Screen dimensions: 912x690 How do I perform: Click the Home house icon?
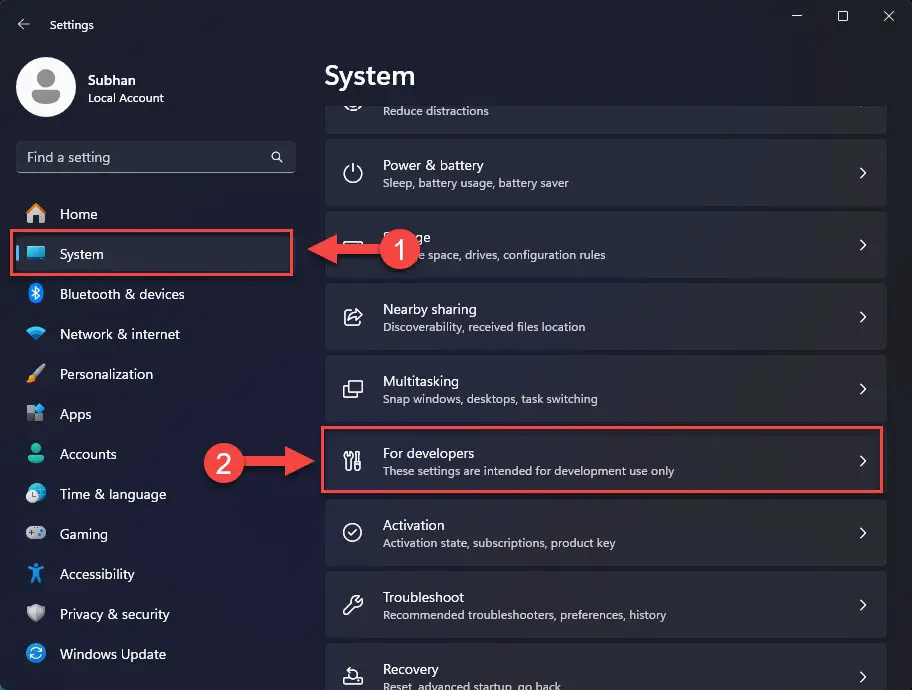[x=36, y=214]
